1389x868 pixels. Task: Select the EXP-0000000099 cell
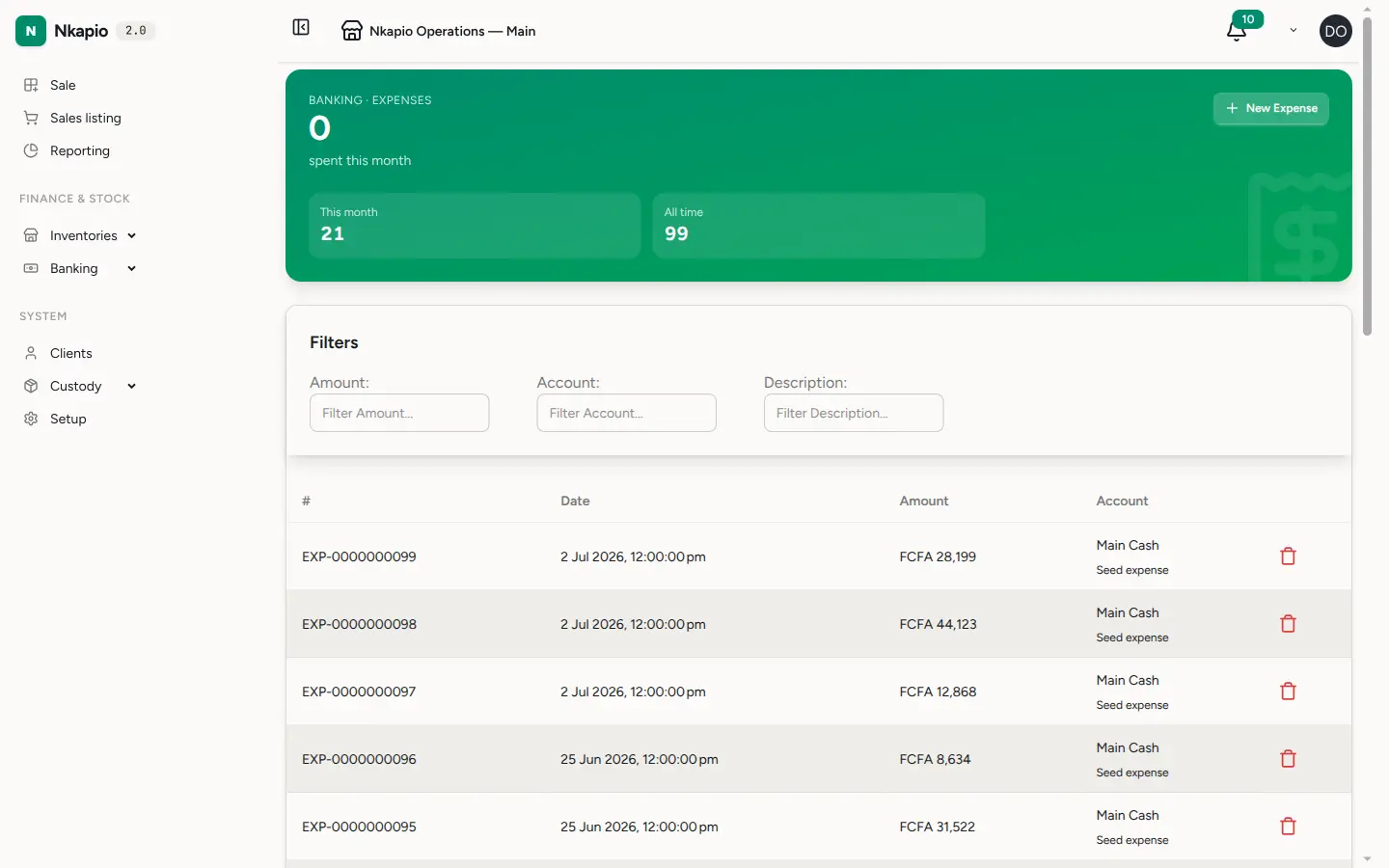click(x=359, y=556)
